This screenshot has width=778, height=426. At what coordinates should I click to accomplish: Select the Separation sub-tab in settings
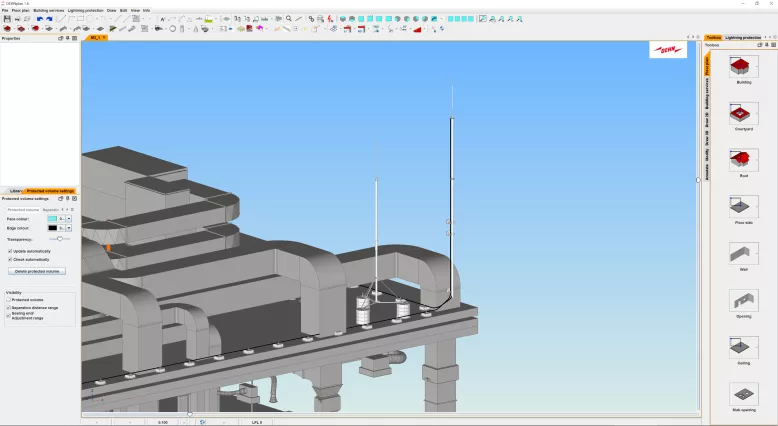pos(51,210)
